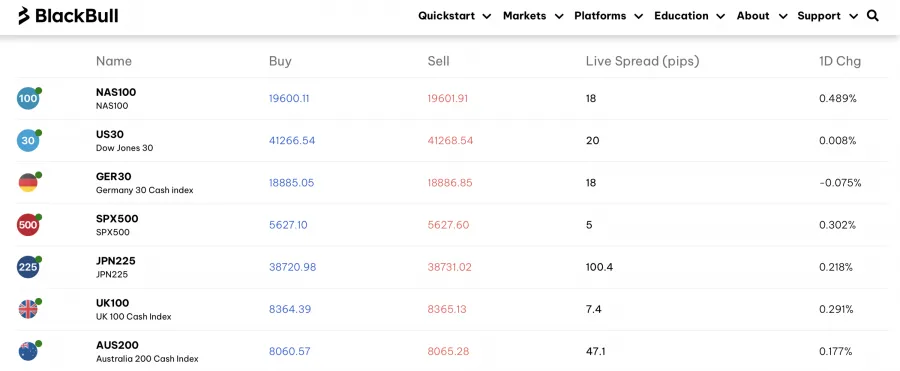Click JPN225 daily change 0.218%
Viewport: 900px width, 371px height.
pyautogui.click(x=836, y=267)
